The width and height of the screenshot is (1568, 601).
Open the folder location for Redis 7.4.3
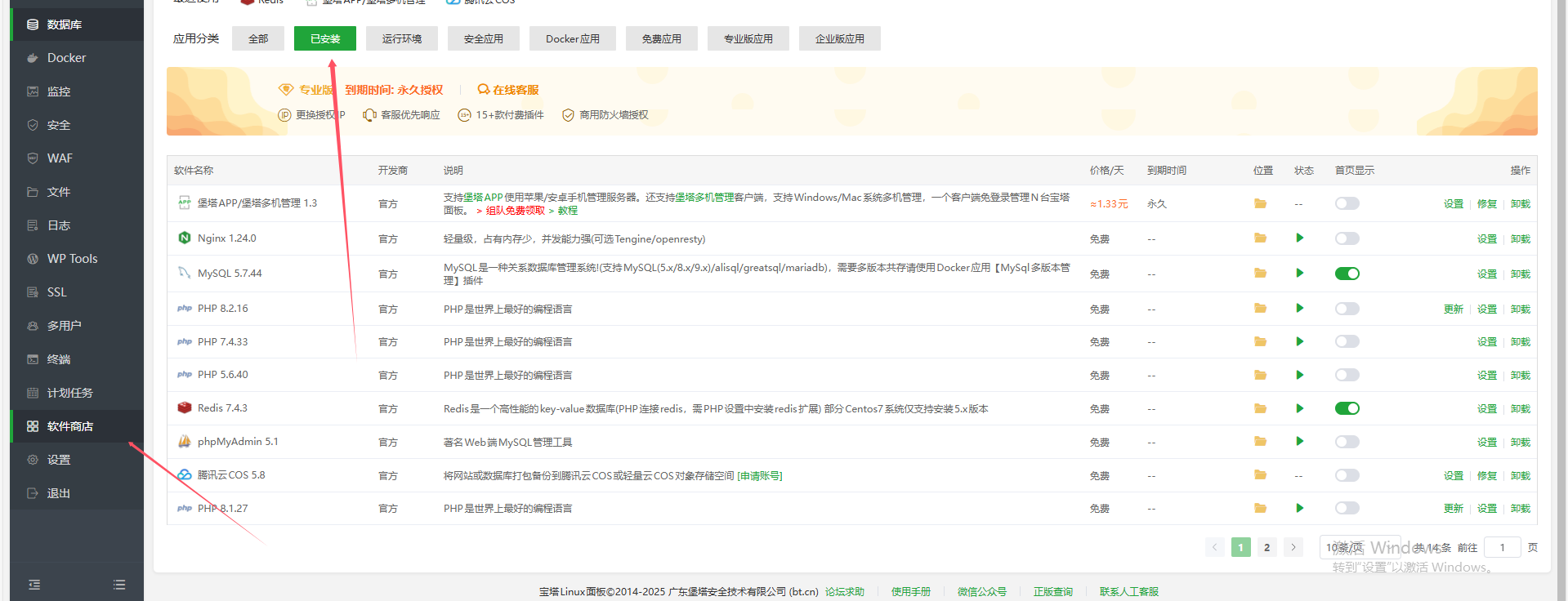(x=1261, y=408)
